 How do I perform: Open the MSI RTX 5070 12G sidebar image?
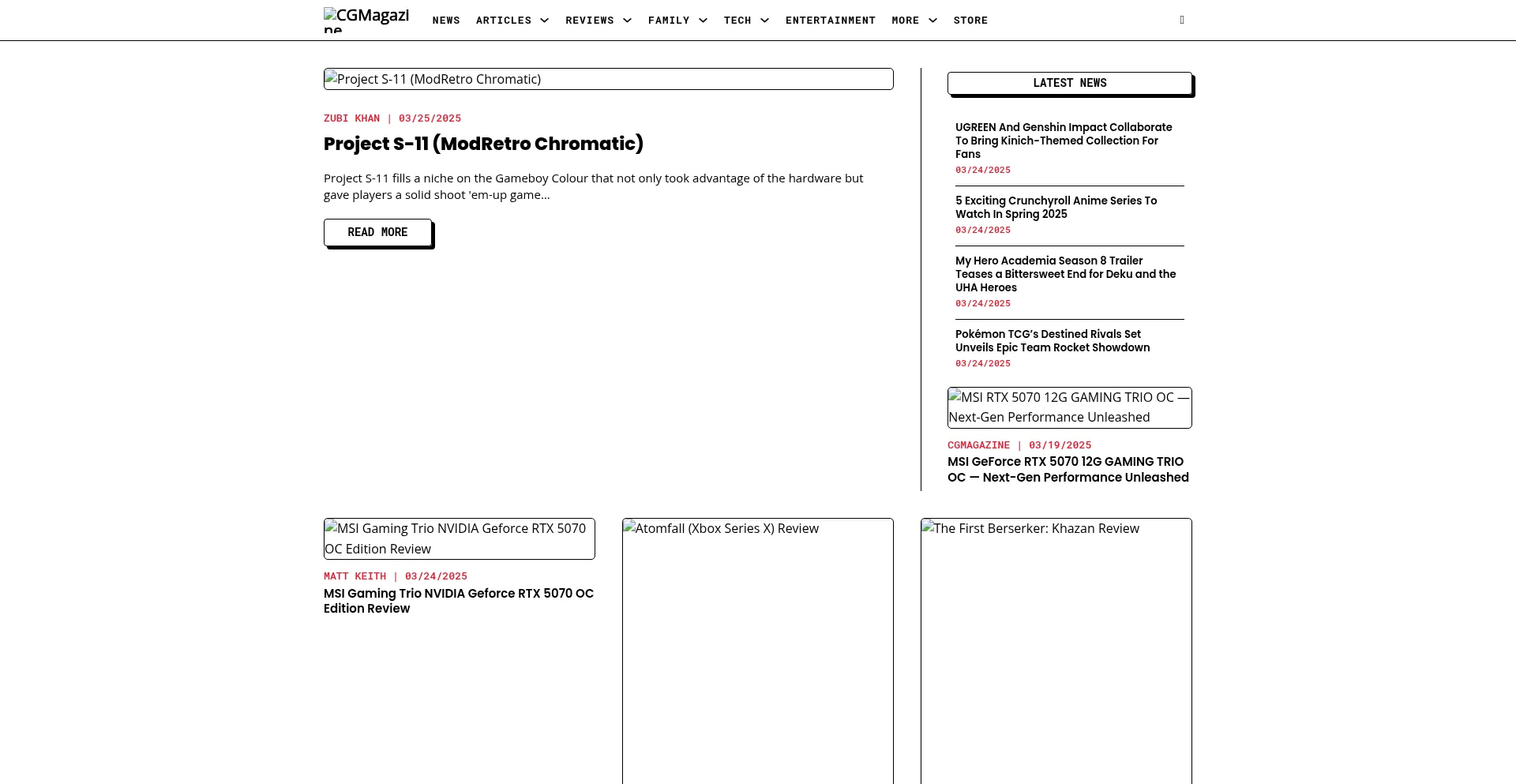[x=1070, y=407]
